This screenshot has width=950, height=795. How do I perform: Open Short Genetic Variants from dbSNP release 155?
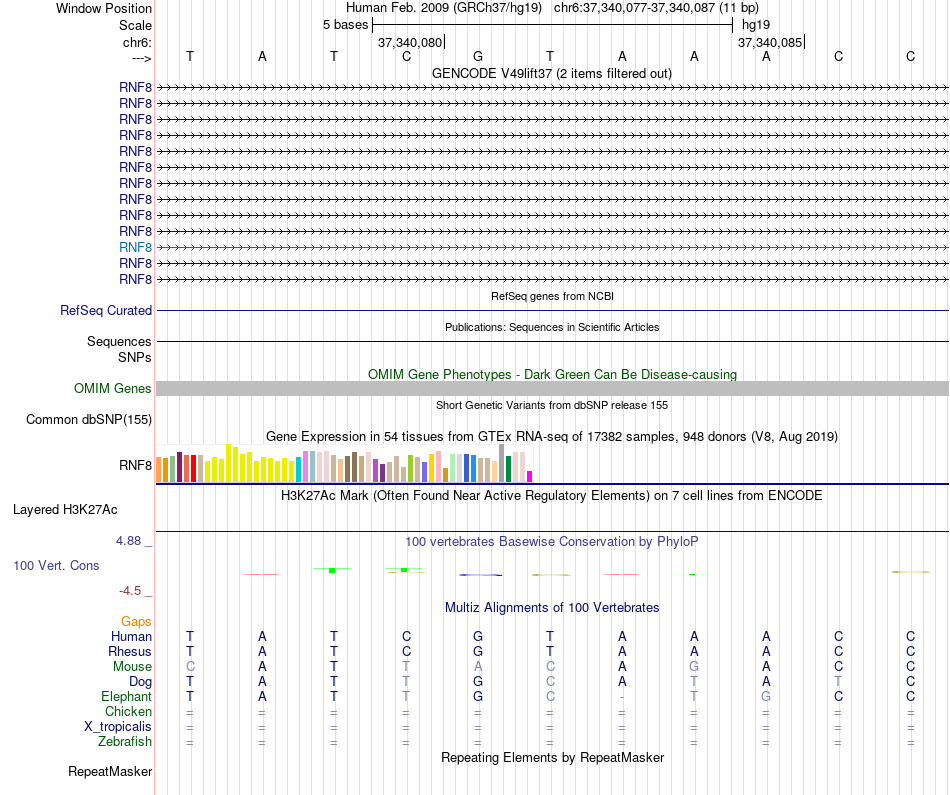point(552,405)
